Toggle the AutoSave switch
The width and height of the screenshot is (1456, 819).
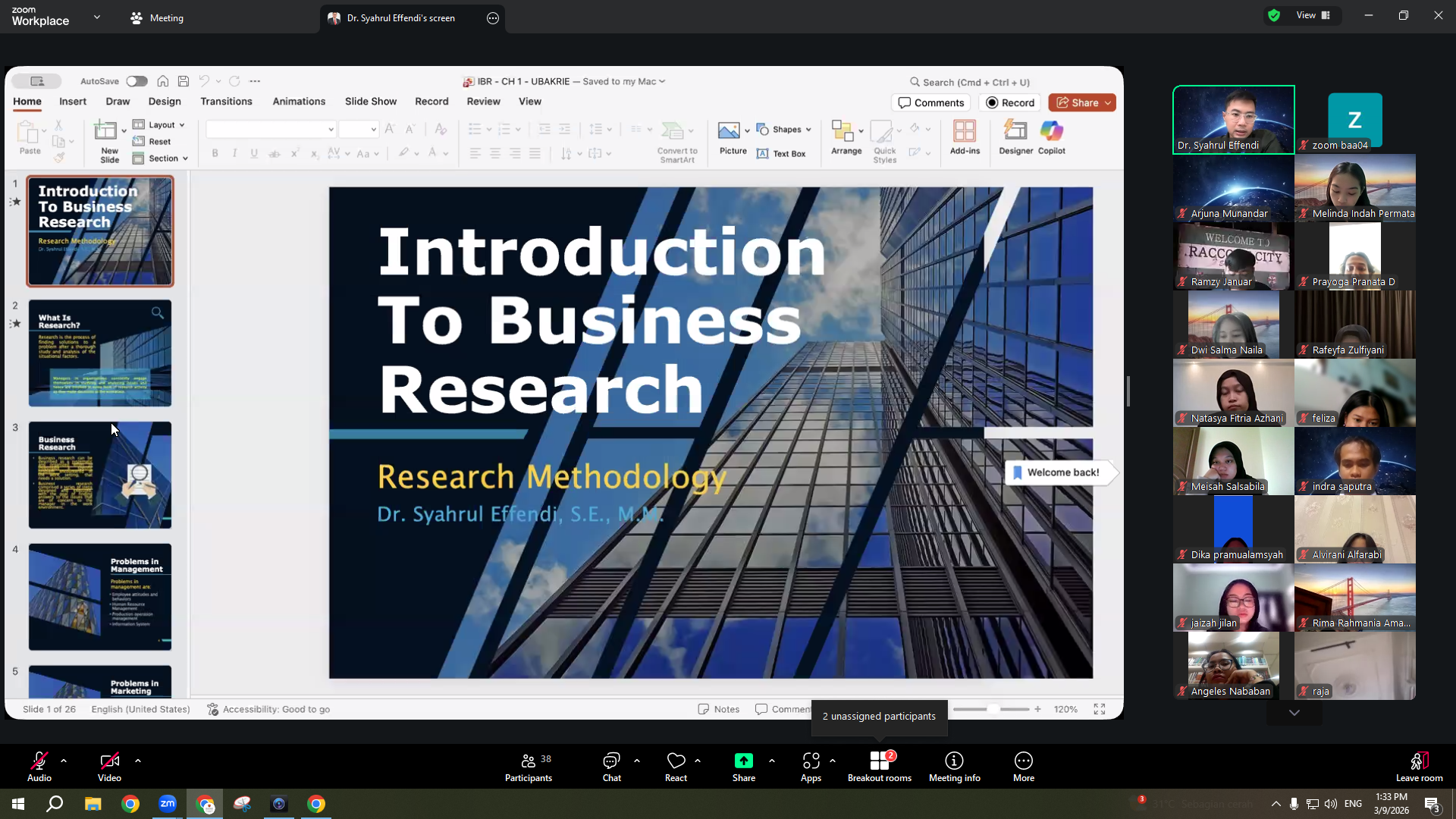click(136, 81)
